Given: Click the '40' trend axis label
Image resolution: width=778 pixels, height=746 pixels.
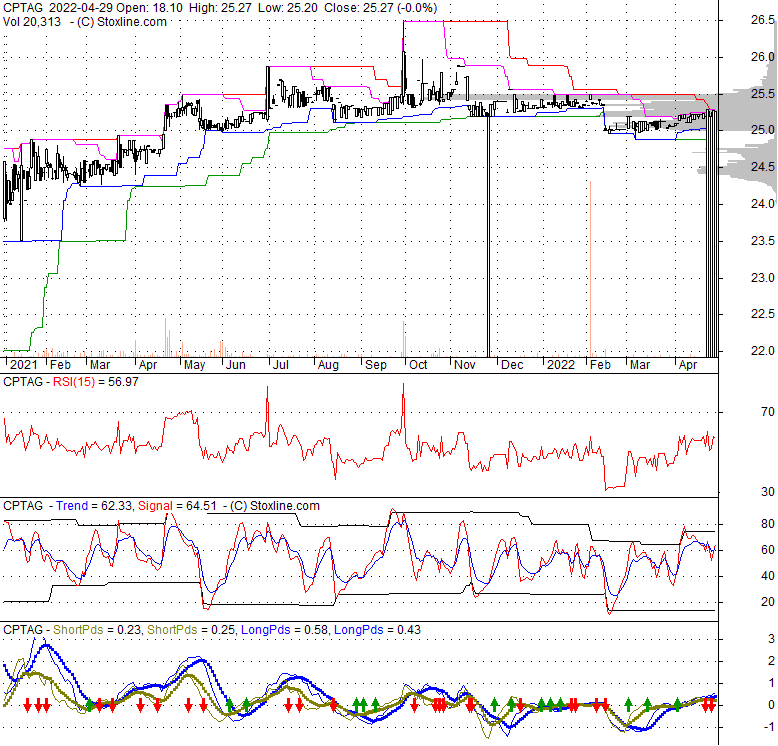Looking at the screenshot, I should point(768,576).
